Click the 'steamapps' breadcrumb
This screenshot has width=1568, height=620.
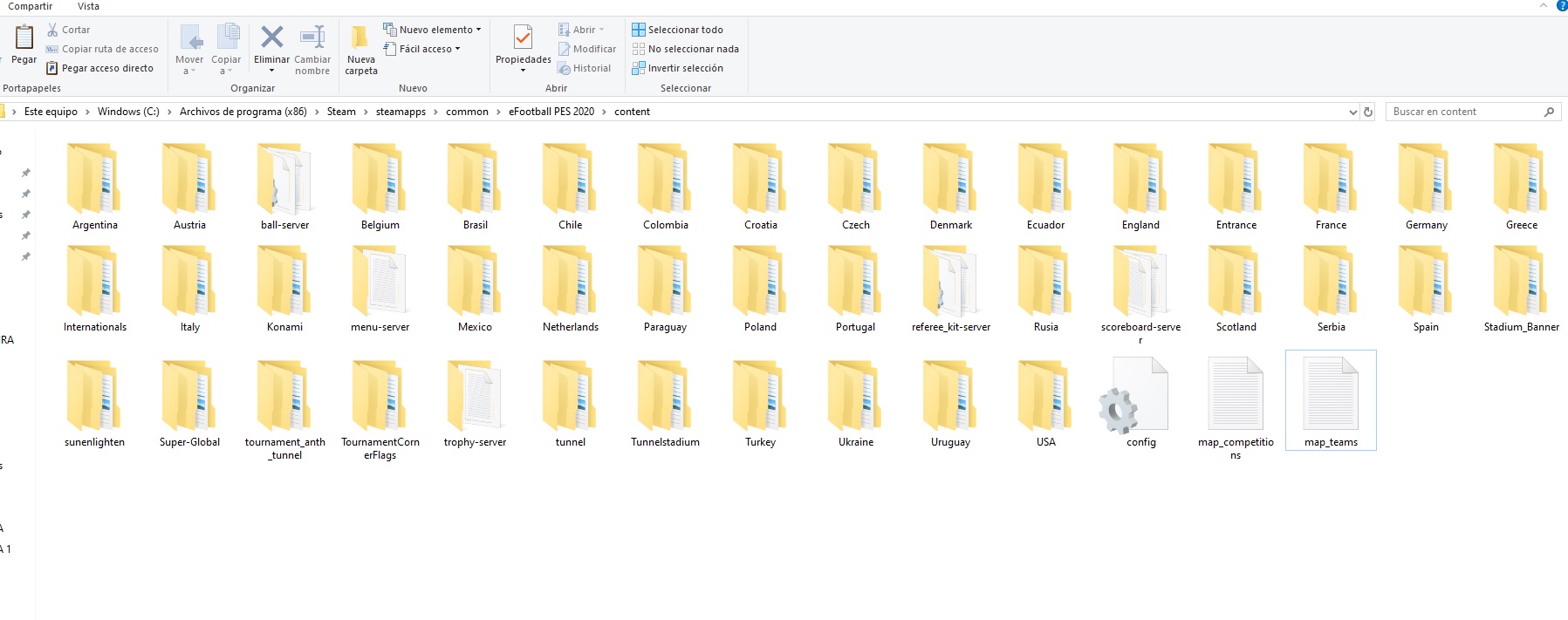click(401, 112)
